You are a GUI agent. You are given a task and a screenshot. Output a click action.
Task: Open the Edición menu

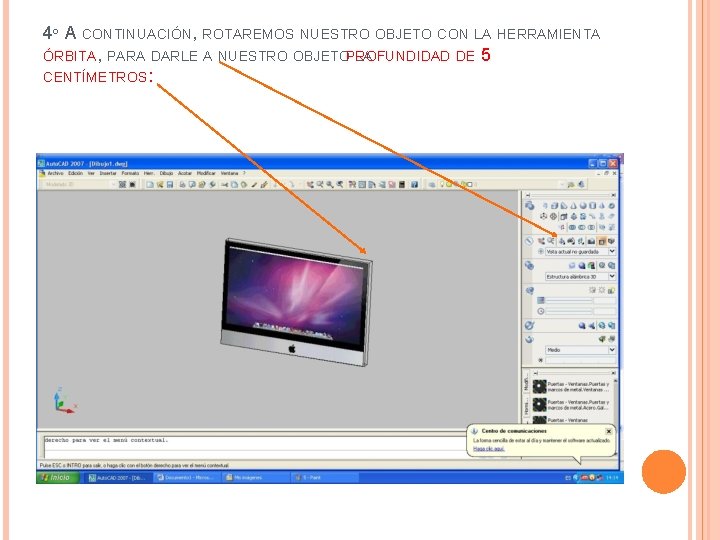point(75,173)
